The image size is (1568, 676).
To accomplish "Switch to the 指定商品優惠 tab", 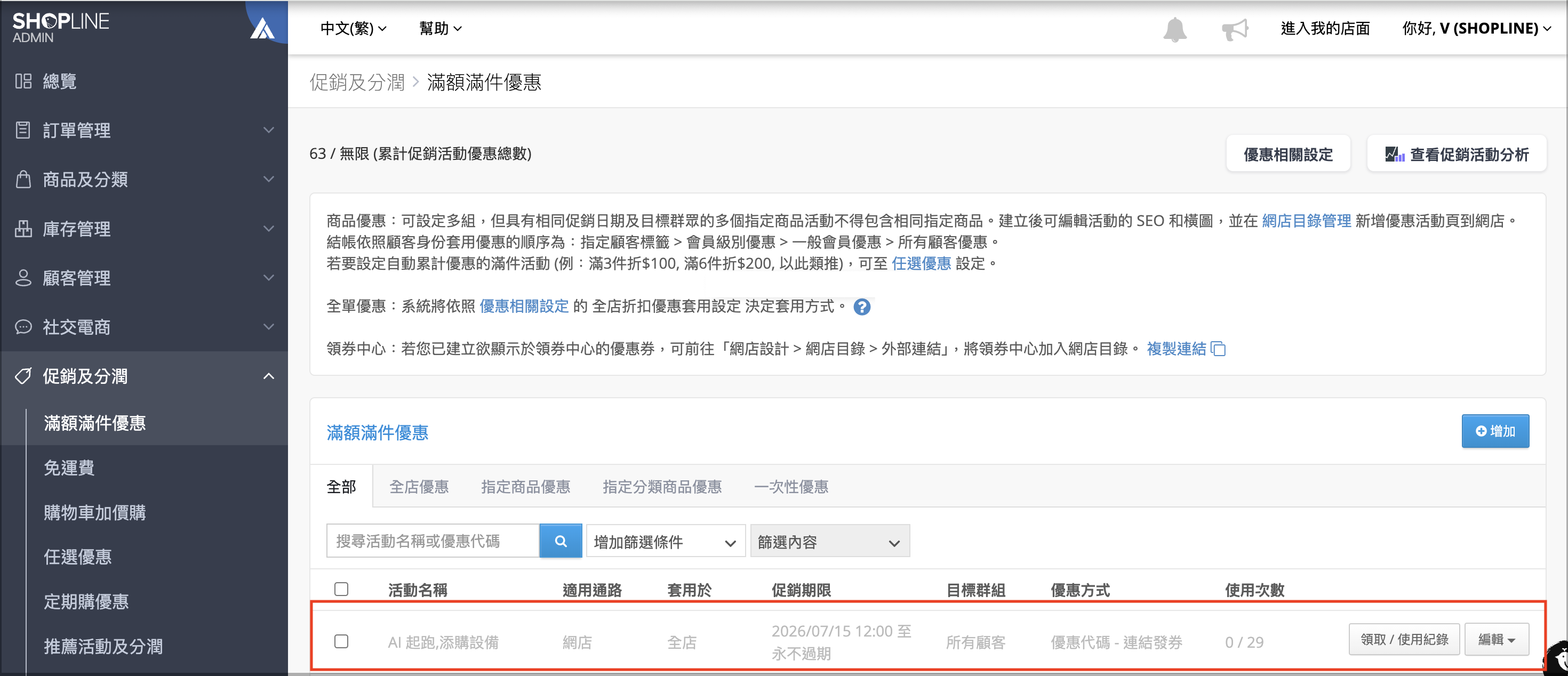I will pyautogui.click(x=525, y=487).
